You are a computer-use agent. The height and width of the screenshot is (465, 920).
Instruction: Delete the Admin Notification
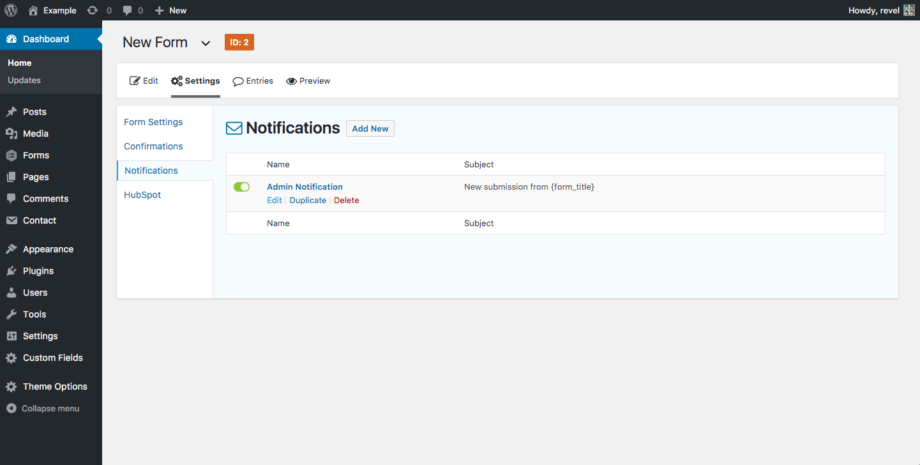click(x=346, y=201)
